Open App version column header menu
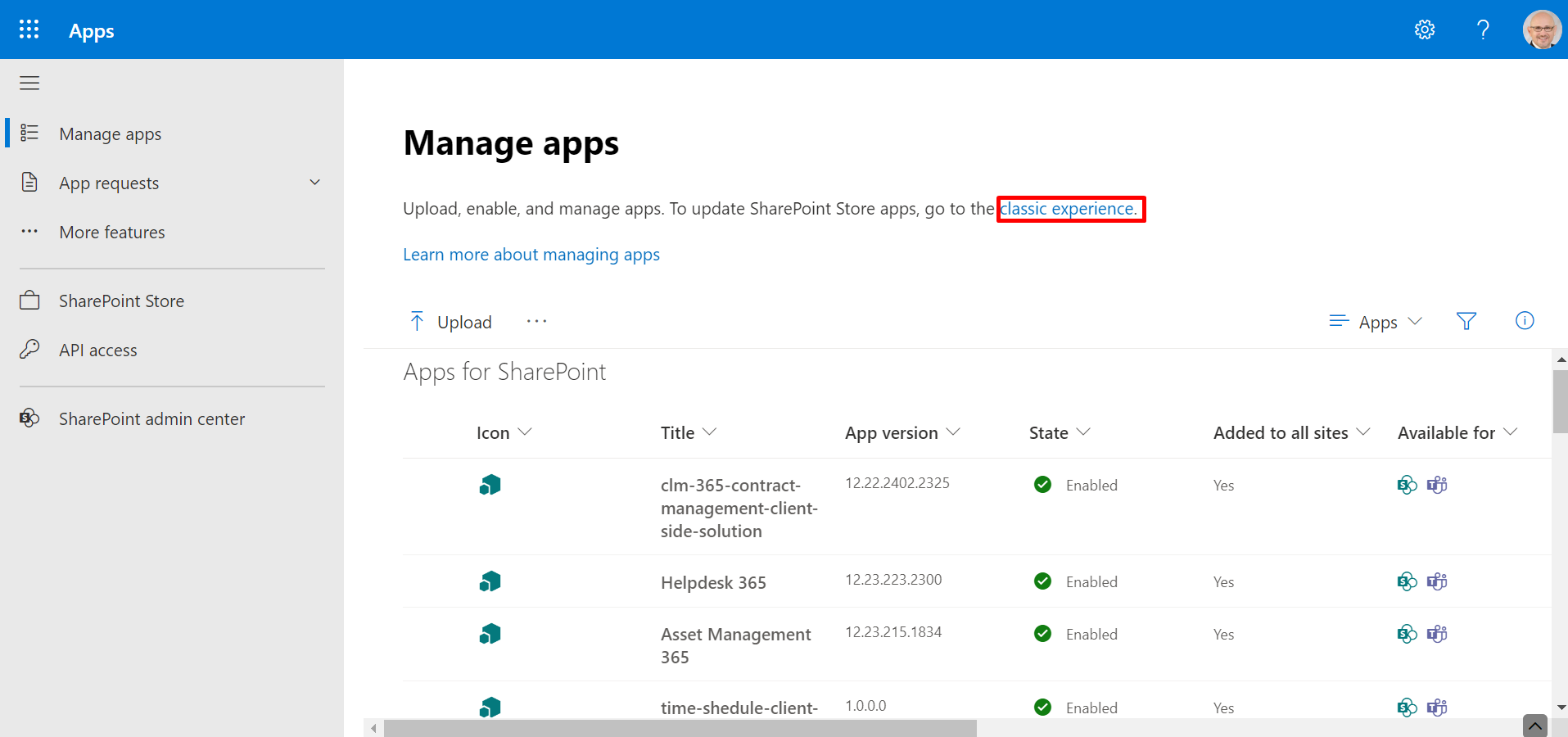 [902, 432]
